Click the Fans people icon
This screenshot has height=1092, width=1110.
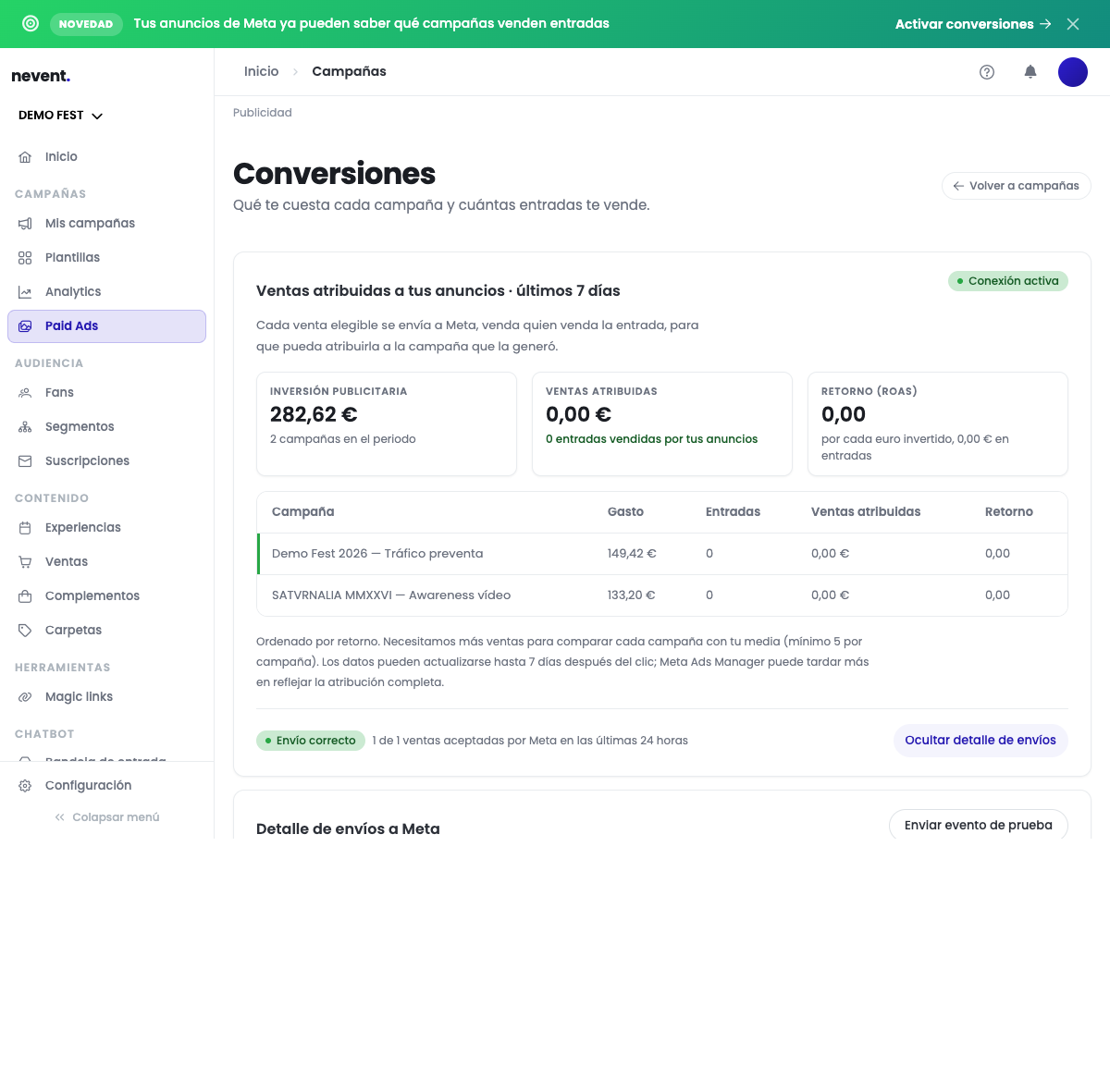coord(25,393)
